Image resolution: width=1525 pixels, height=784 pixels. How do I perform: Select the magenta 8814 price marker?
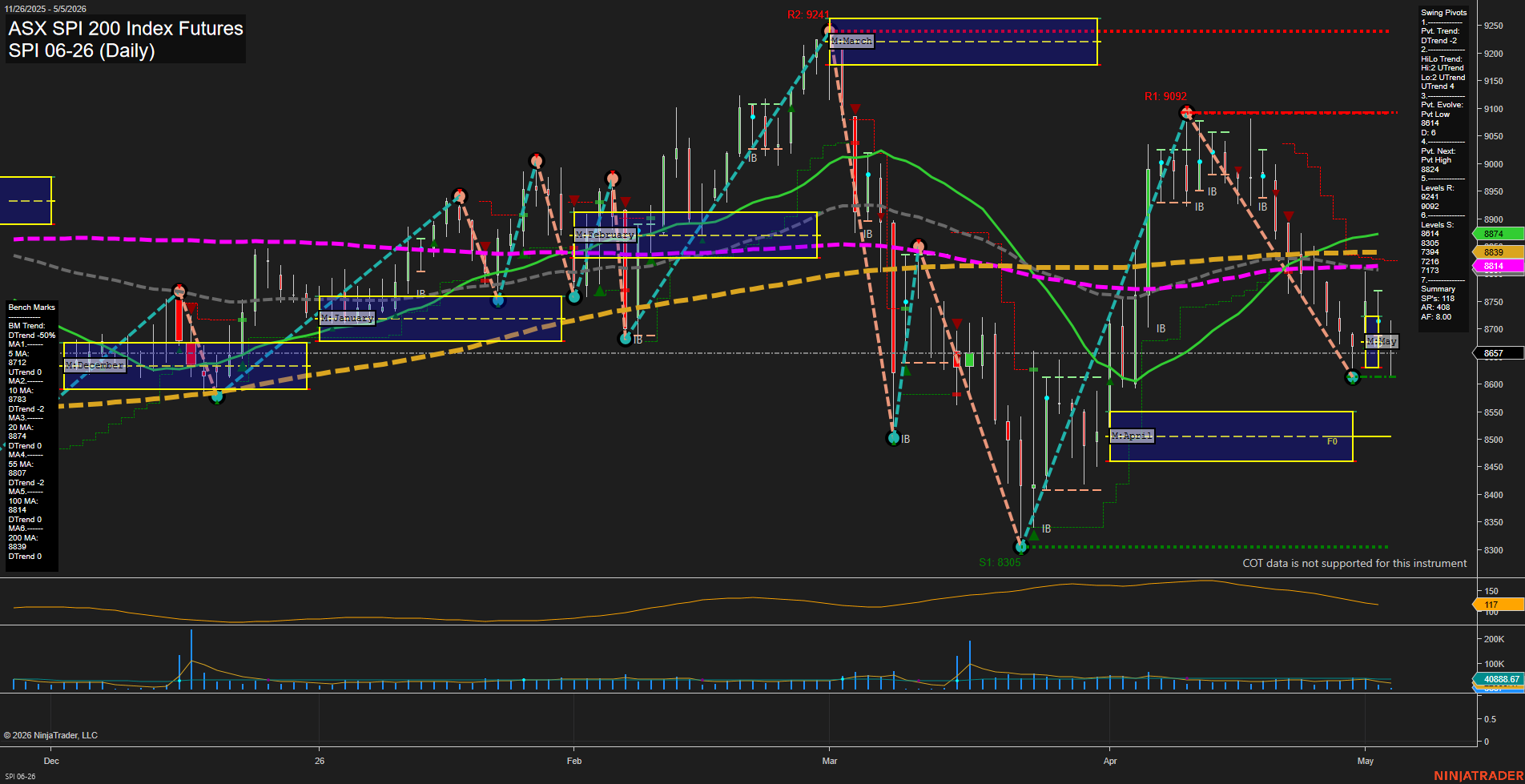tap(1498, 266)
